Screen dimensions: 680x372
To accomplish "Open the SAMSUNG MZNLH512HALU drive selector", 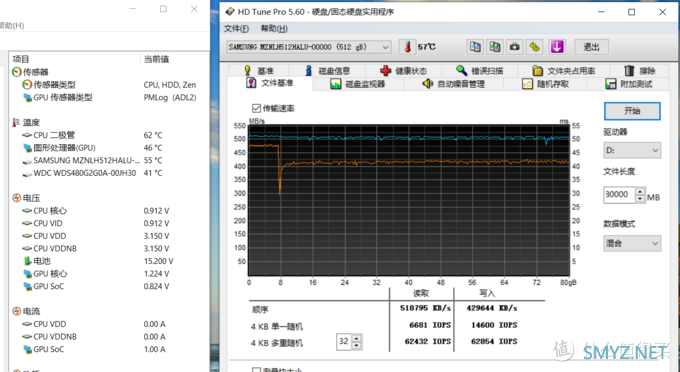I will (309, 47).
